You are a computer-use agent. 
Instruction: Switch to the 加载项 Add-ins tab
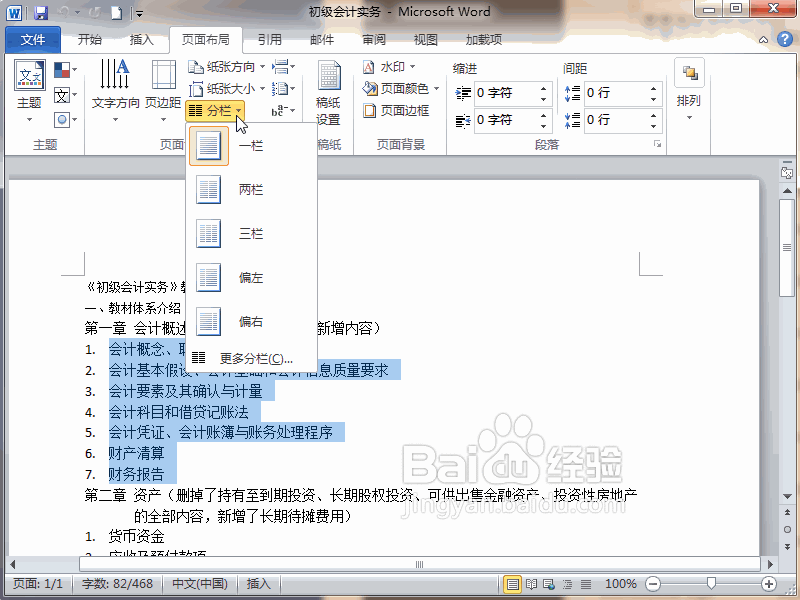(x=484, y=39)
